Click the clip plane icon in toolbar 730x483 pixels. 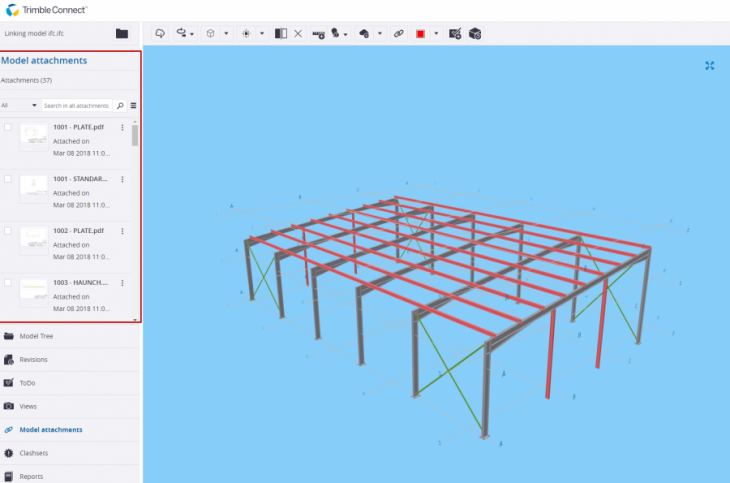point(280,33)
